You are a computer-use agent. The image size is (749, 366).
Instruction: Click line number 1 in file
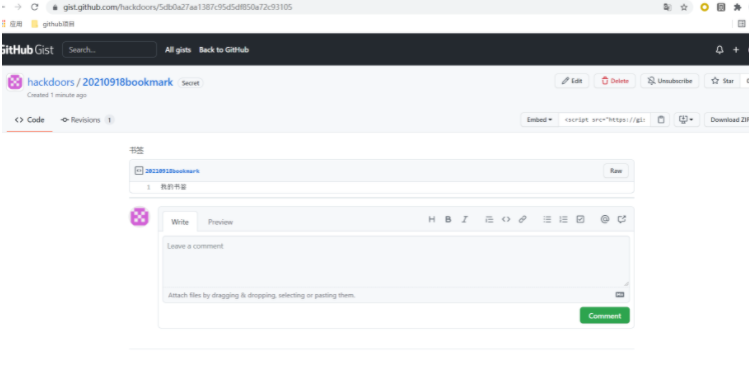(148, 187)
